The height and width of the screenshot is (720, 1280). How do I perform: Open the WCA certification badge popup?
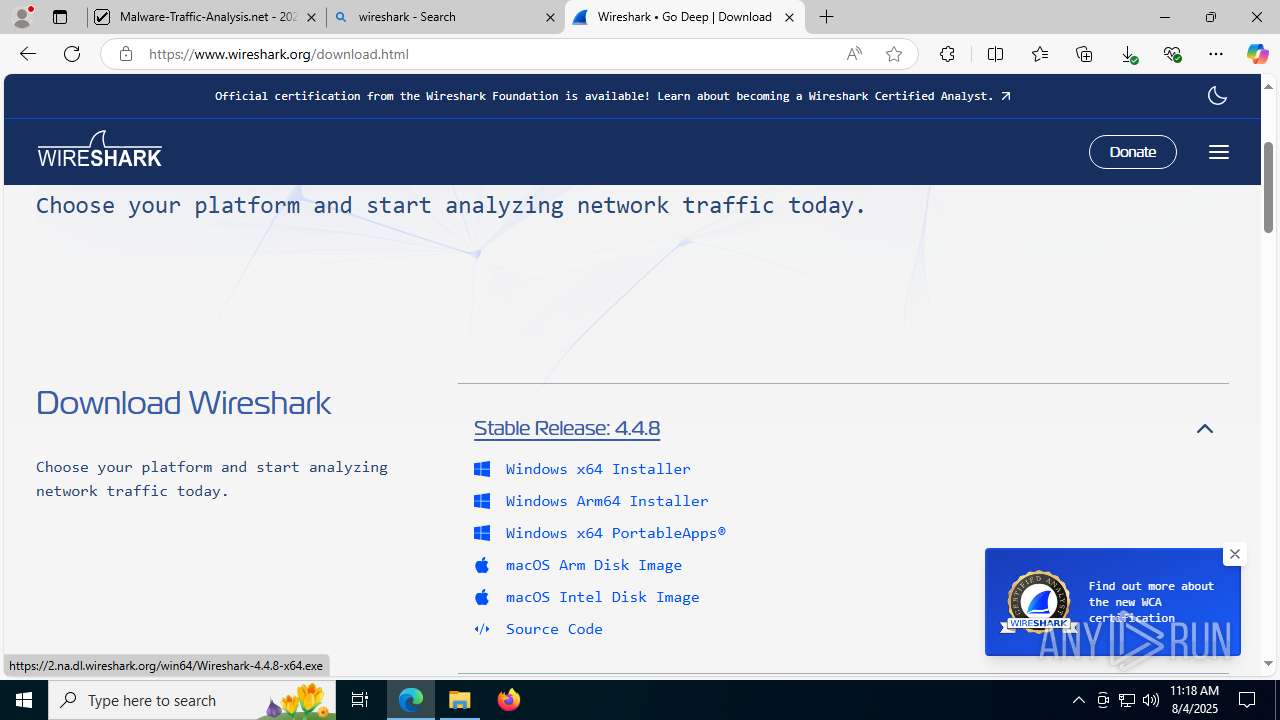point(1112,602)
